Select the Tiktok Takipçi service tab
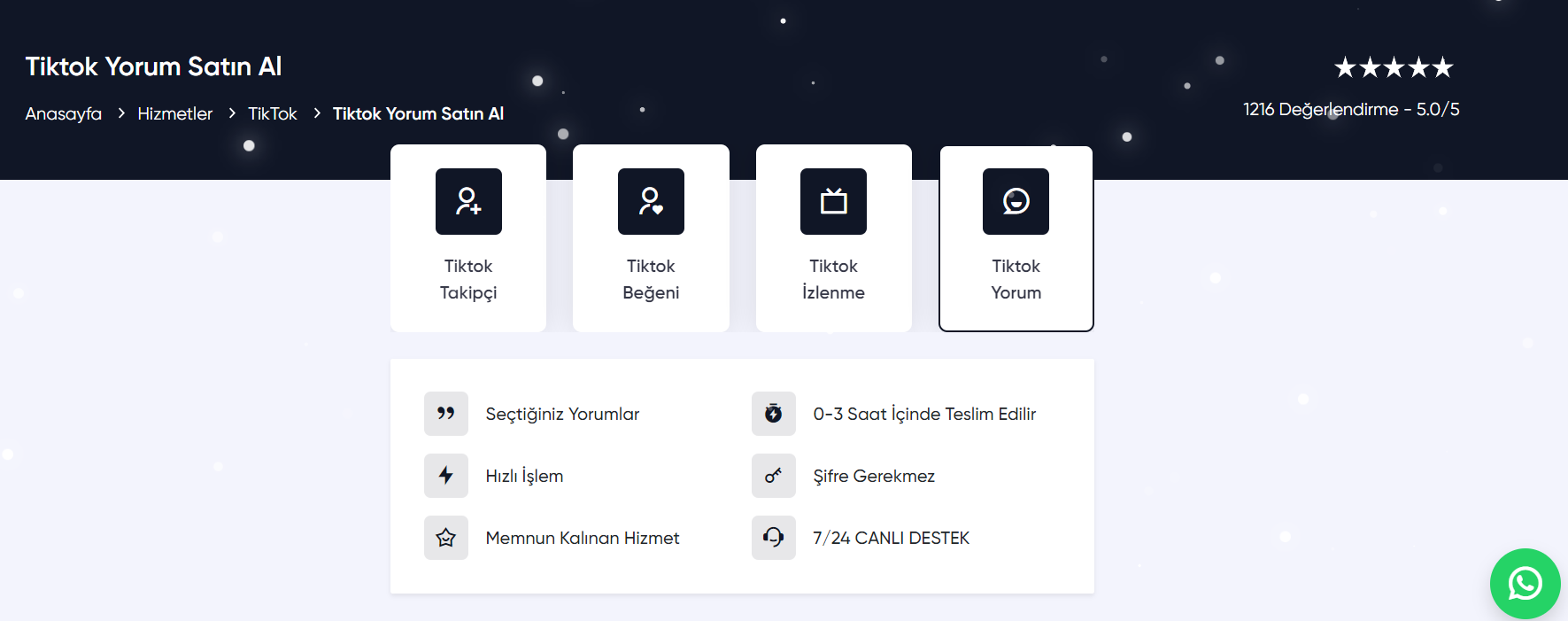This screenshot has width=1568, height=621. pyautogui.click(x=468, y=279)
